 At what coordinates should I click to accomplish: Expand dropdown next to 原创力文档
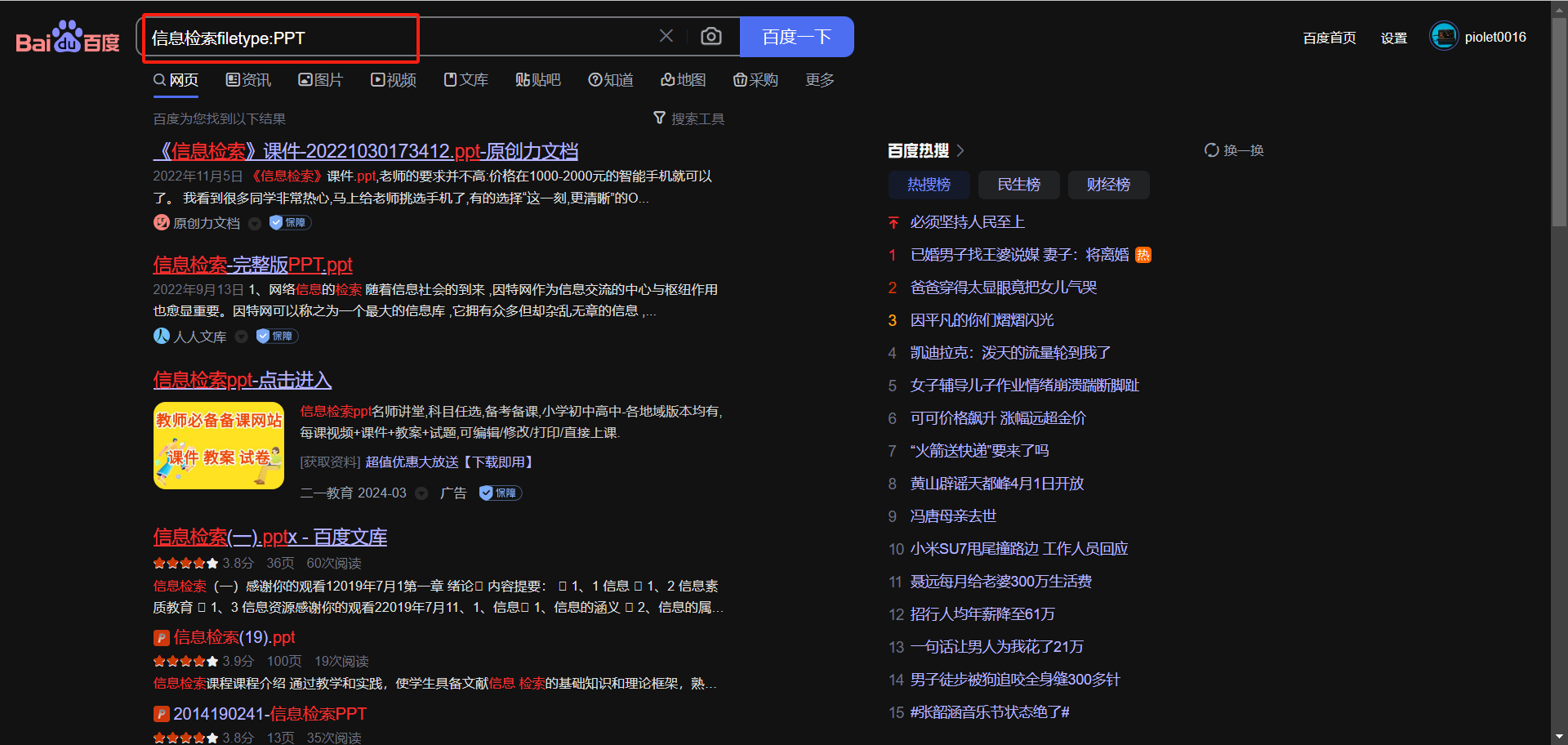click(255, 223)
